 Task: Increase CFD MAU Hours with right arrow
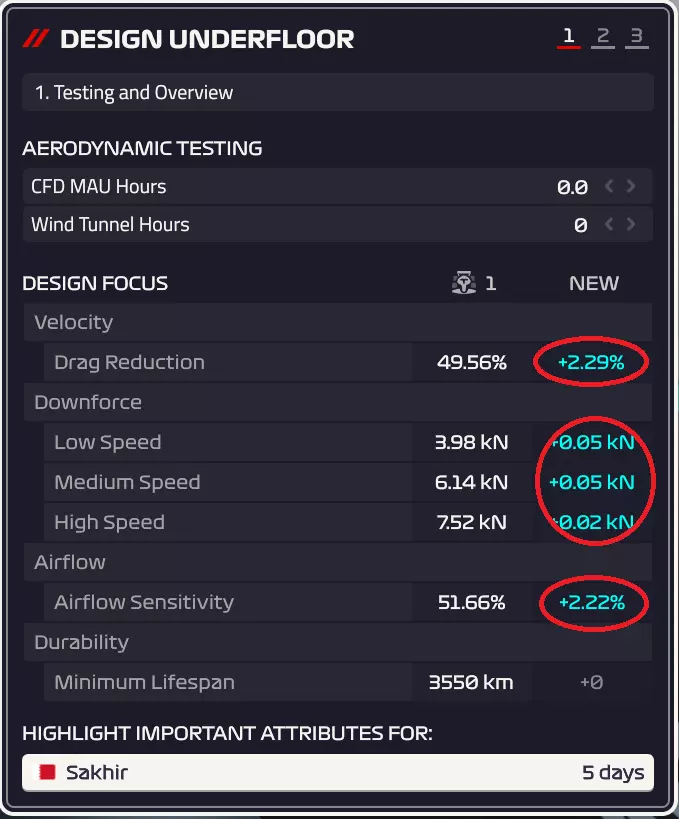[x=631, y=186]
